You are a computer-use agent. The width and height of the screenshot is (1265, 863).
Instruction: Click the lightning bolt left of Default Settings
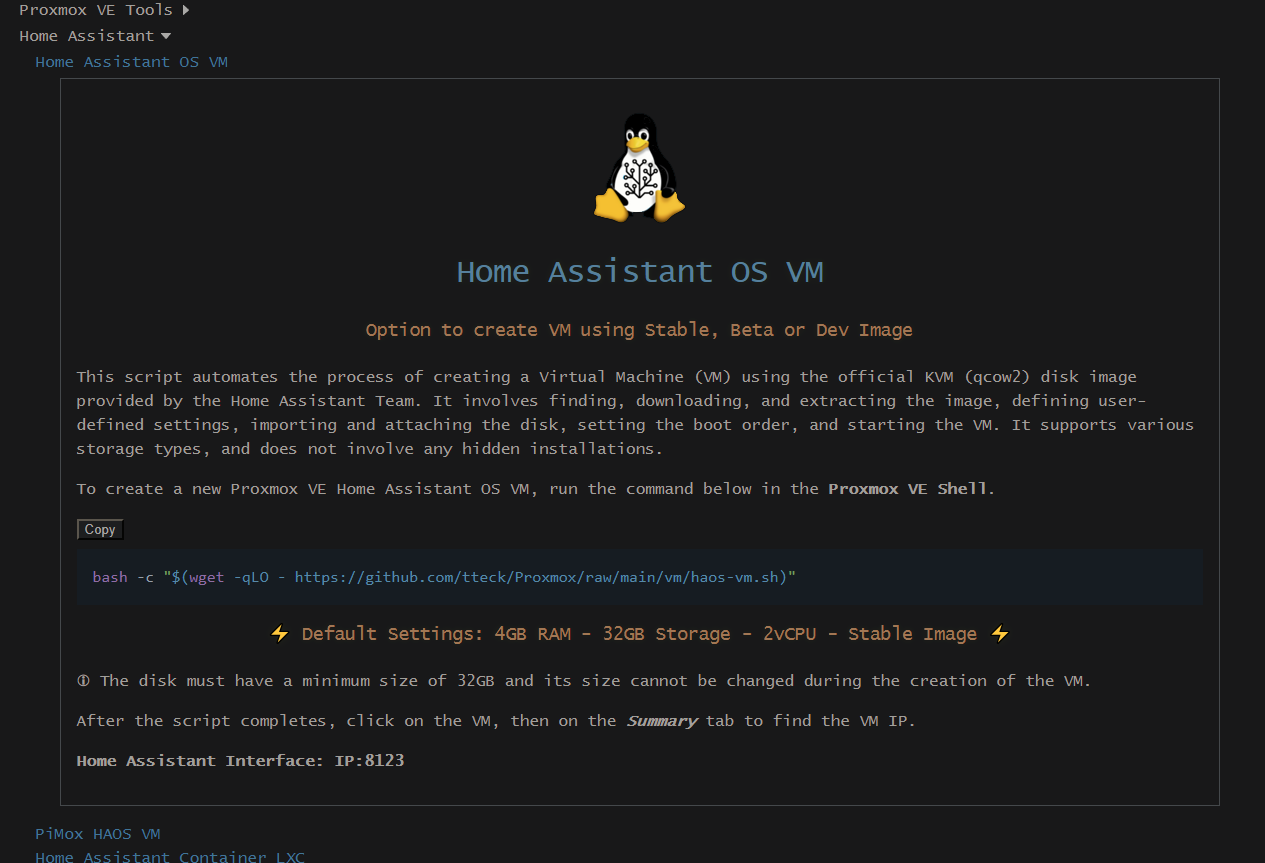click(x=280, y=634)
